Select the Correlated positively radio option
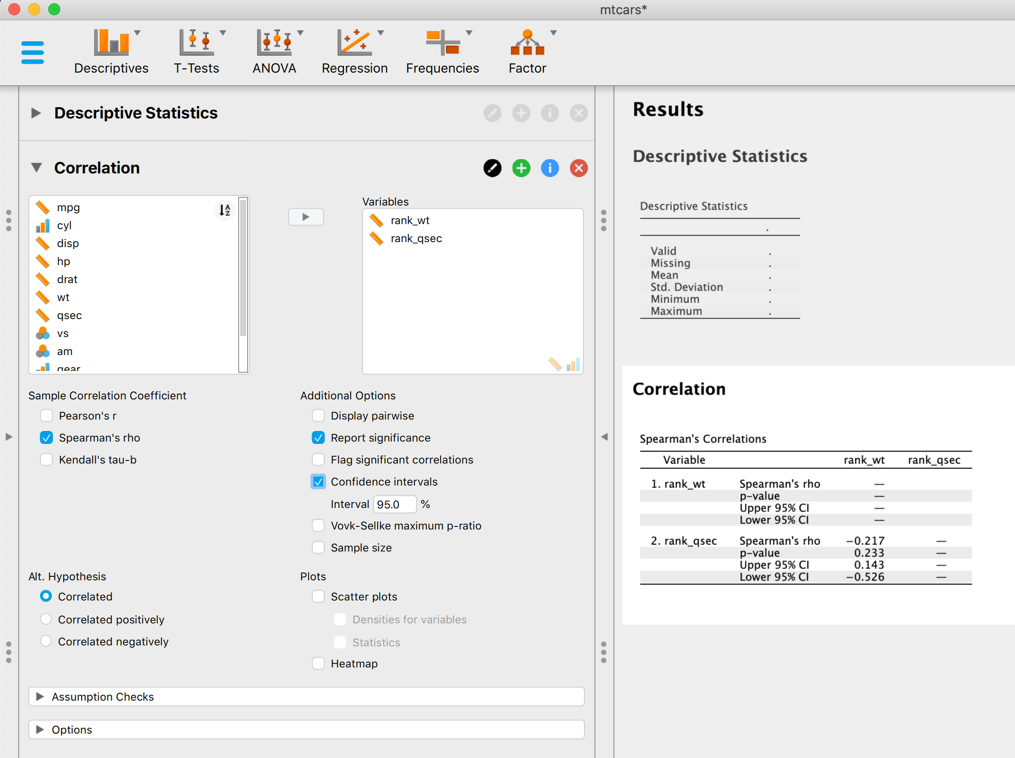 46,620
